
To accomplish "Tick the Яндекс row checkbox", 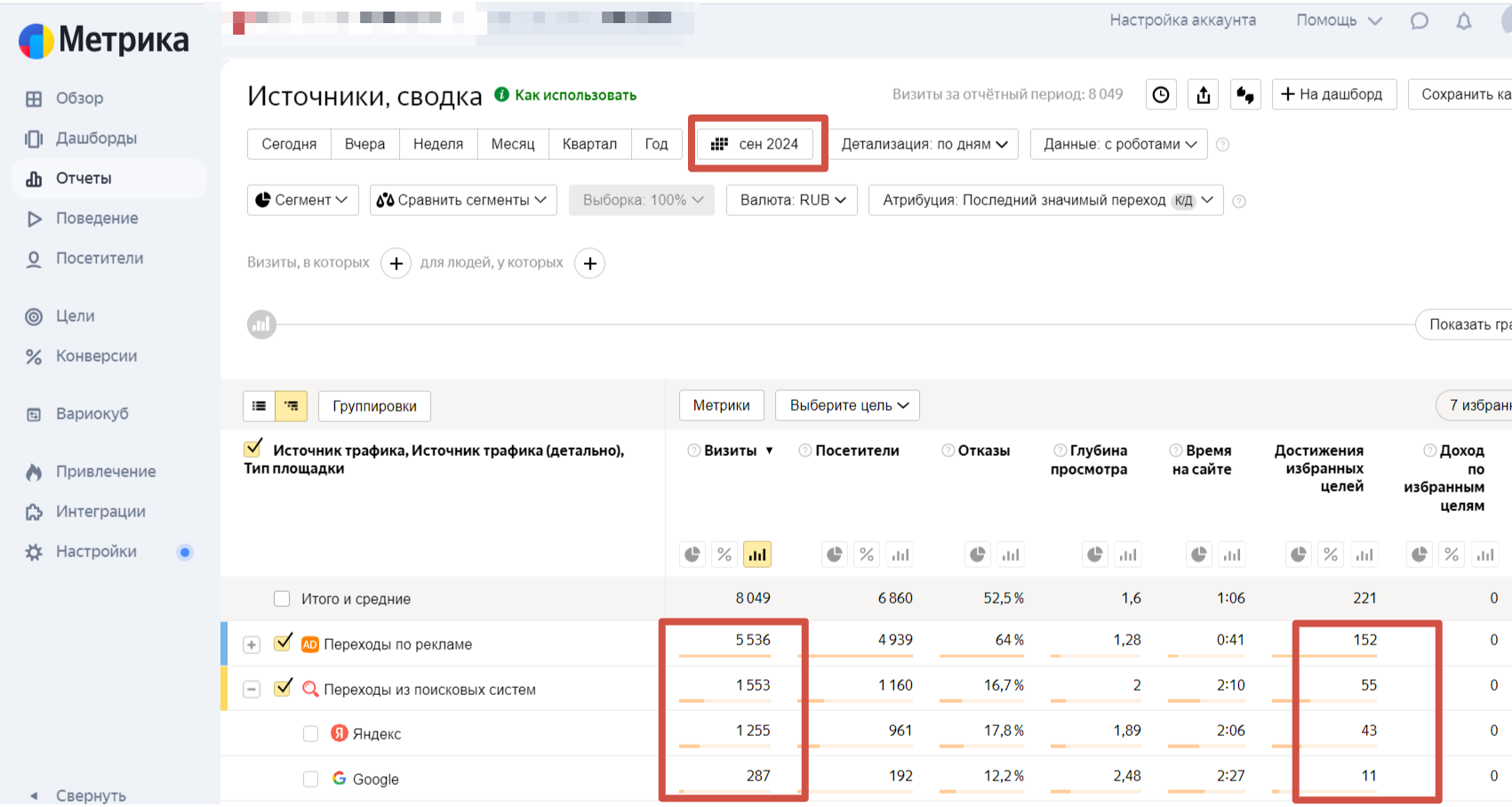I will (310, 734).
